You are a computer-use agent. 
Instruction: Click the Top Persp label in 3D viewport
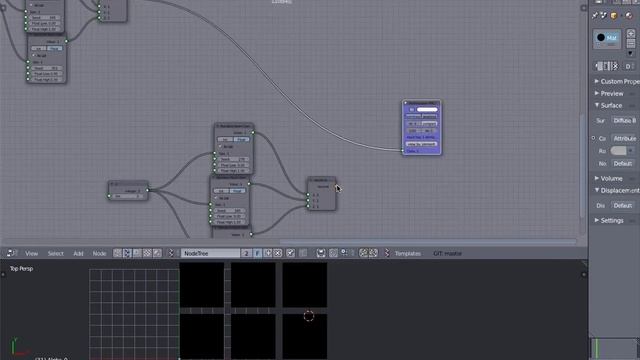(21, 269)
